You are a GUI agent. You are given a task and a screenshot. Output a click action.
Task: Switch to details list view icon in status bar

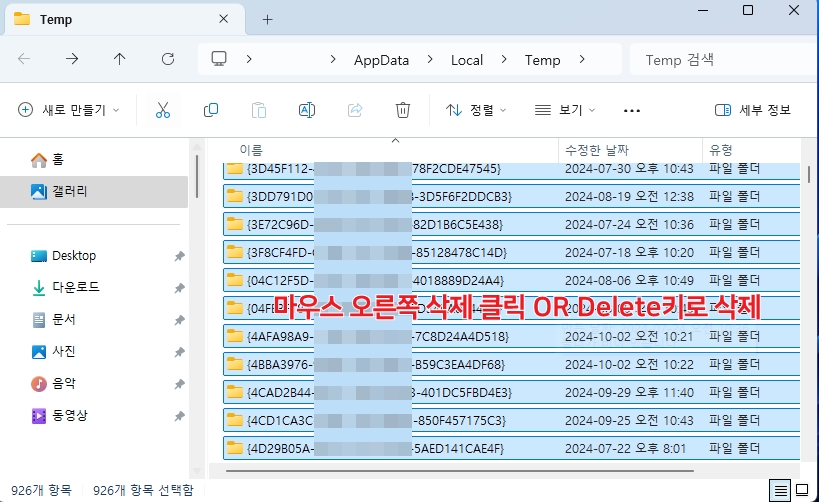(780, 491)
